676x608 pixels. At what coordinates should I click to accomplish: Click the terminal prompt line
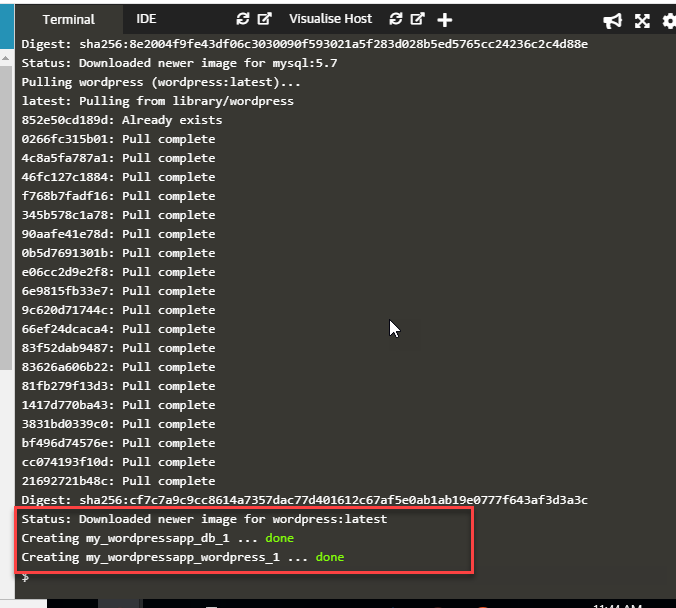tap(25, 577)
